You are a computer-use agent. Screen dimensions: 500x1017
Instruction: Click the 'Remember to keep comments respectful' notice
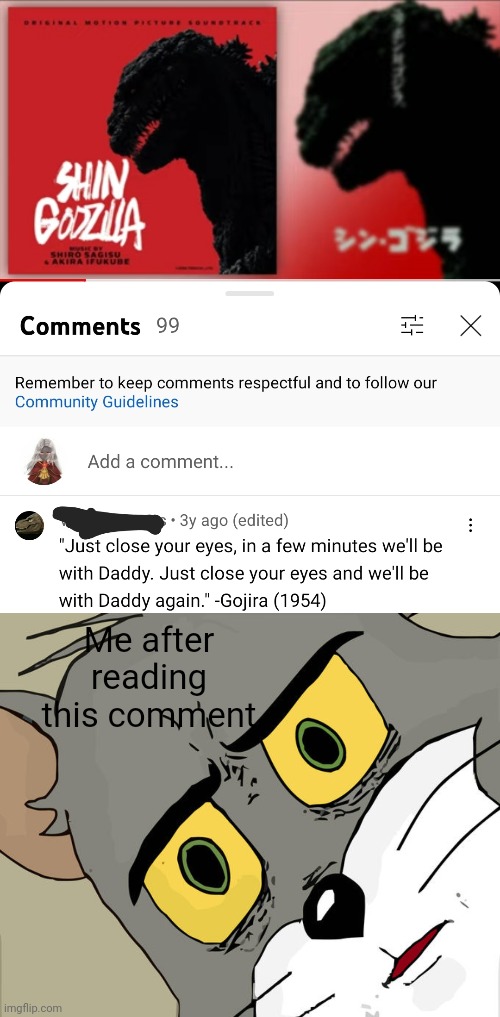[x=226, y=383]
